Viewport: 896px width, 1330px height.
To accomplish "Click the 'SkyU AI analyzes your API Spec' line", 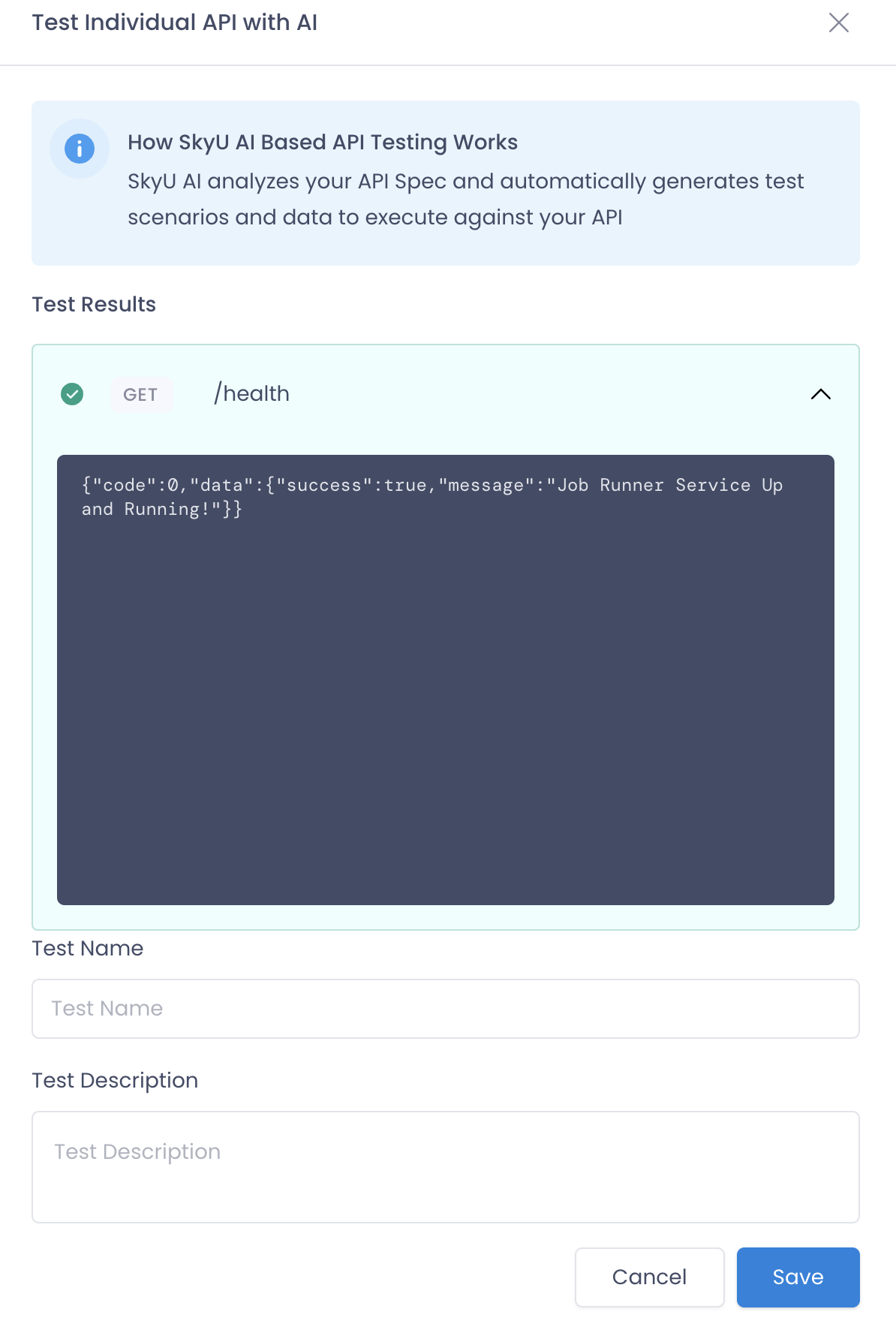I will point(465,181).
